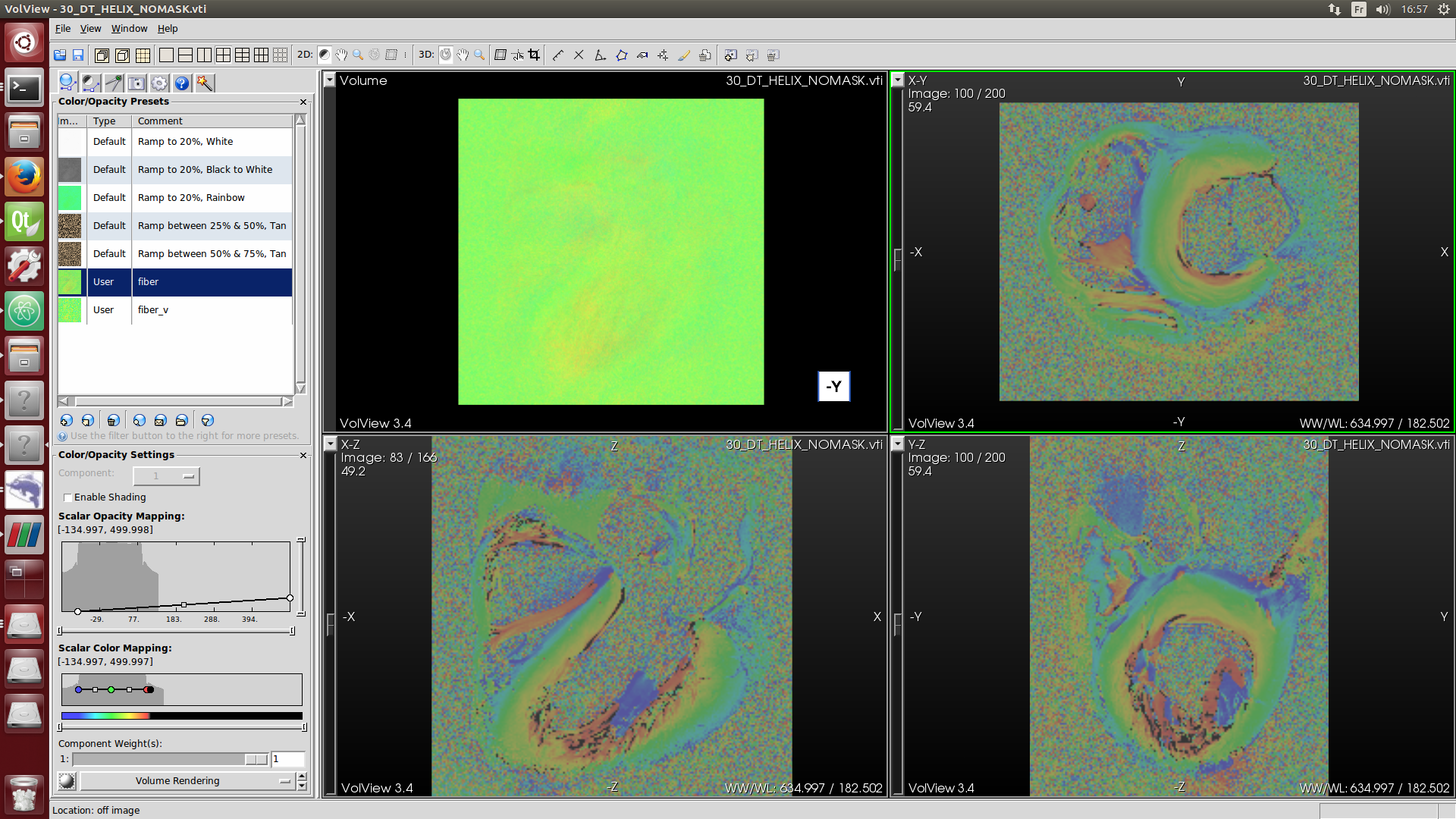This screenshot has height=819, width=1456.
Task: Open the Help menu
Action: click(168, 28)
